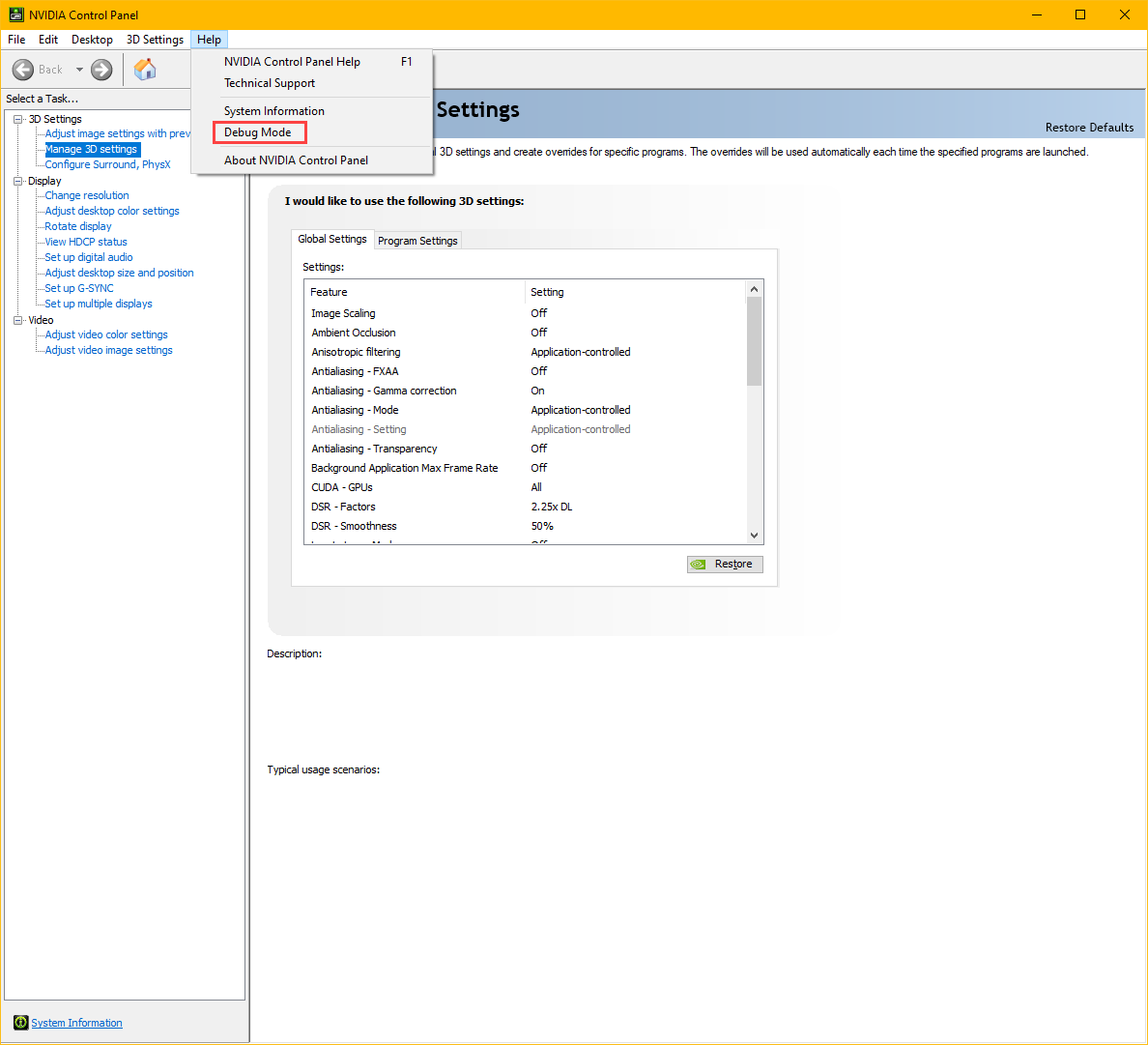Select the Antialiasing - Mode row

click(525, 410)
